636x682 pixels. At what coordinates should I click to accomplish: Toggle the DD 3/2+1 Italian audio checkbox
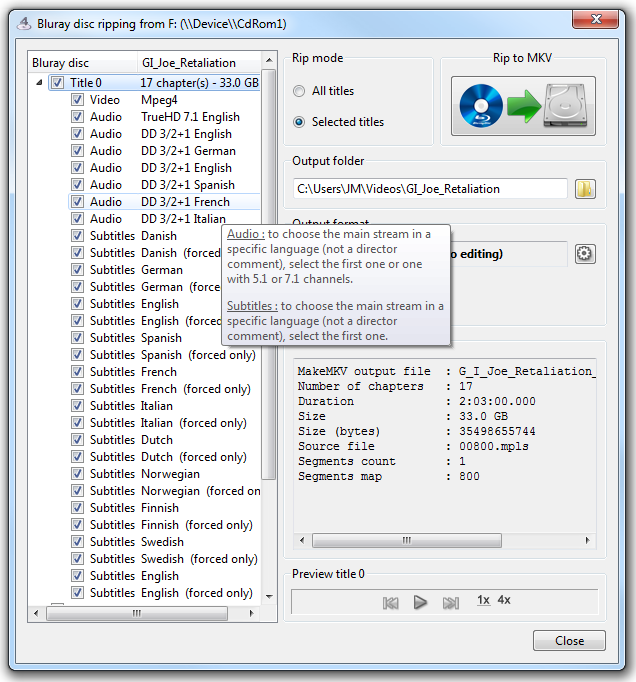77,218
